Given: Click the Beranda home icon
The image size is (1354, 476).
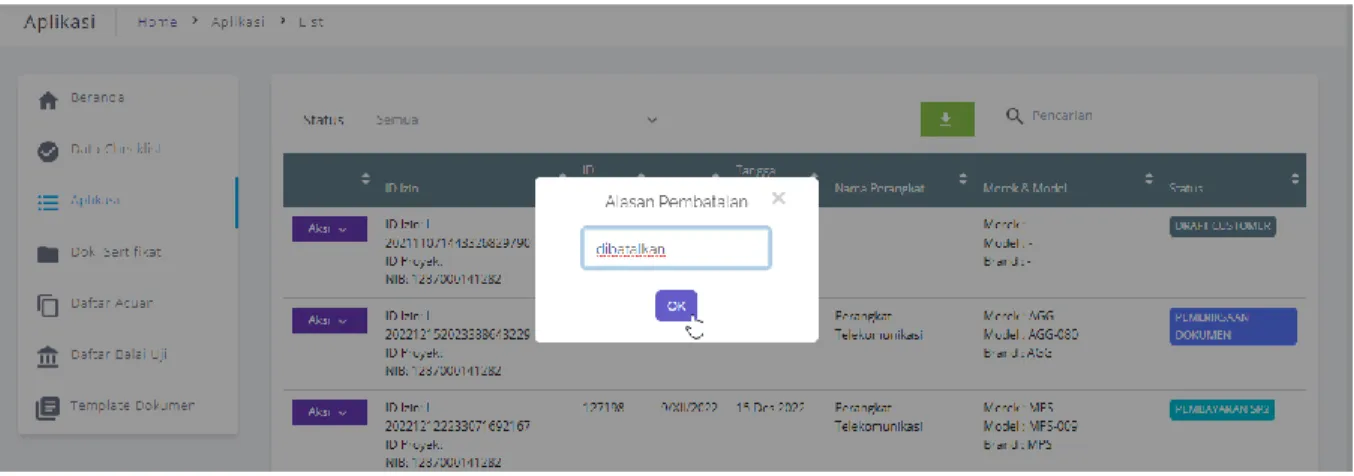Looking at the screenshot, I should coord(47,100).
